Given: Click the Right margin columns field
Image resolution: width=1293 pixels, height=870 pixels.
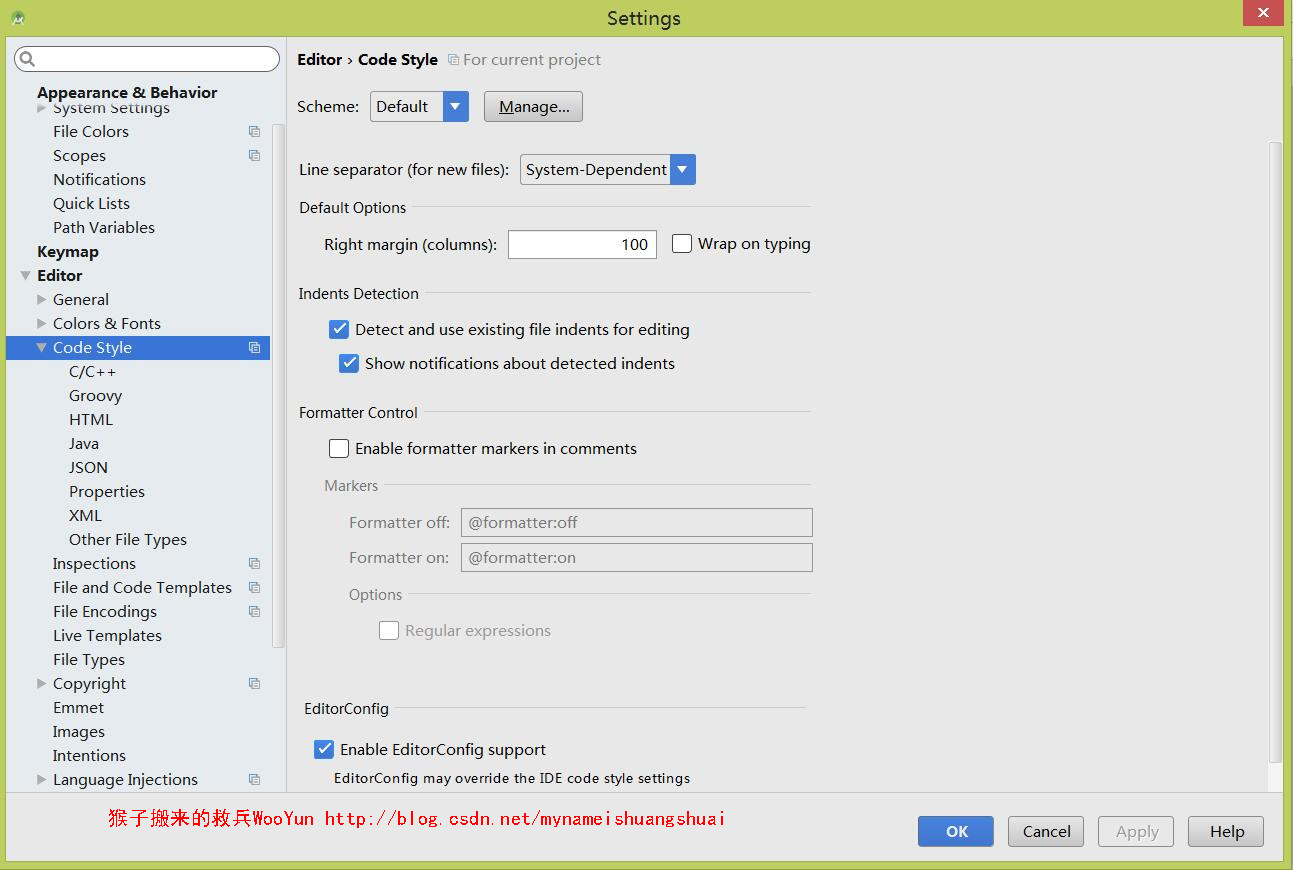Looking at the screenshot, I should coord(582,245).
